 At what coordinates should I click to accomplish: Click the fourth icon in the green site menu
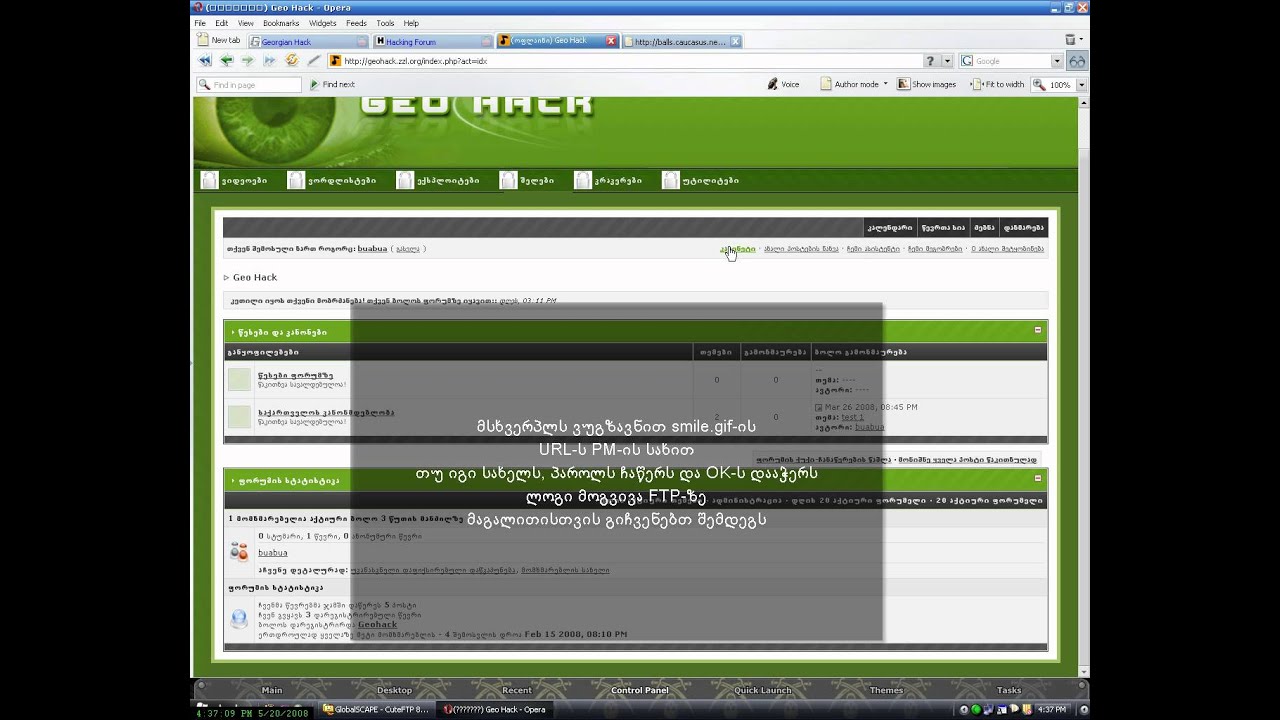click(508, 180)
